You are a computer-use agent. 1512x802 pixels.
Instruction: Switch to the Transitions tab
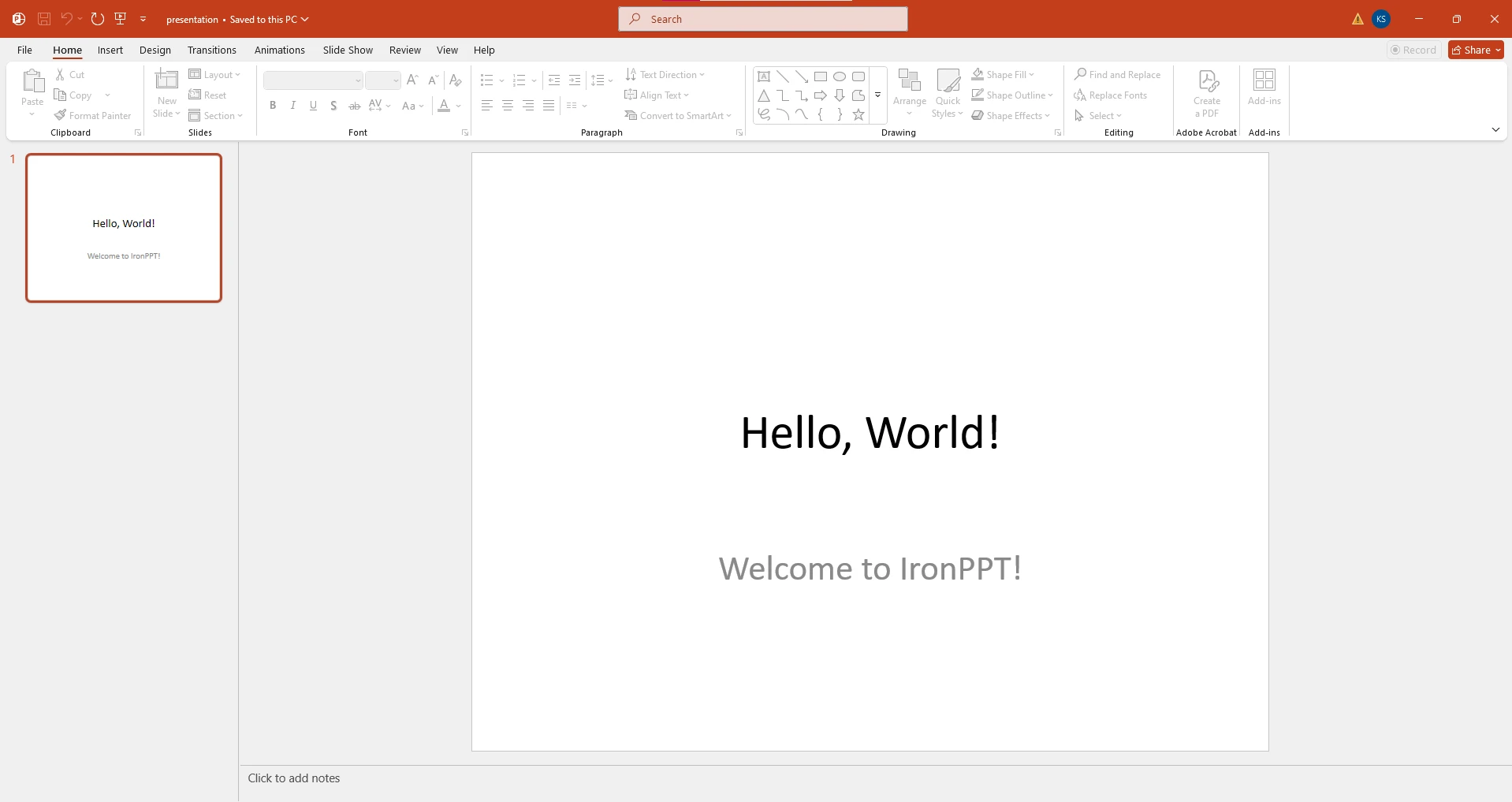point(211,50)
